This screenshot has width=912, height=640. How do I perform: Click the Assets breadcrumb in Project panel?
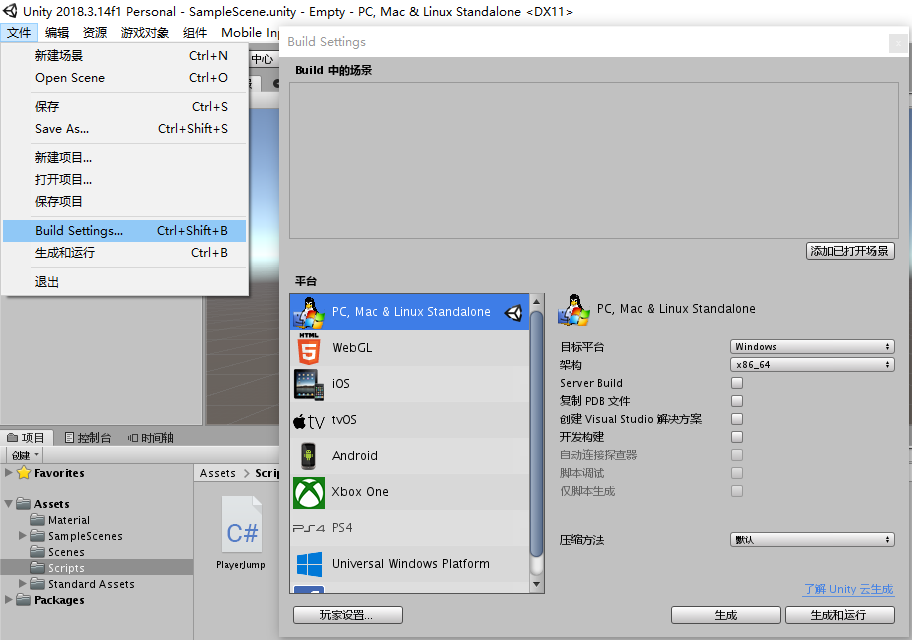pyautogui.click(x=218, y=474)
